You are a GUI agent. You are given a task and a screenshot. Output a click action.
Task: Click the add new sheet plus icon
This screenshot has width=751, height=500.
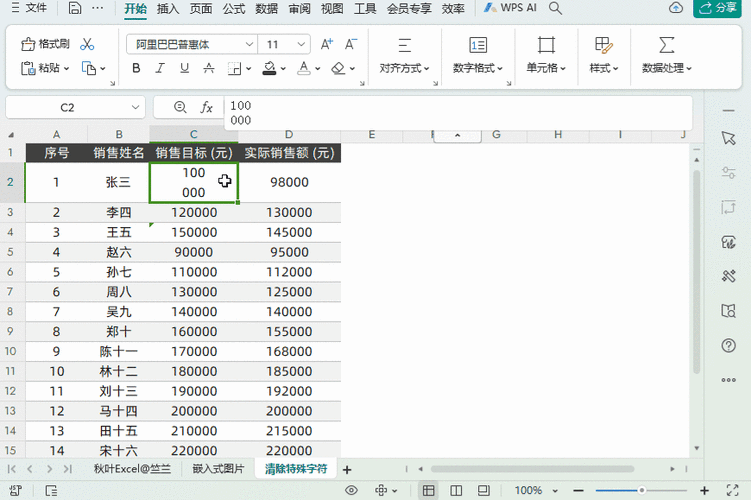point(347,470)
